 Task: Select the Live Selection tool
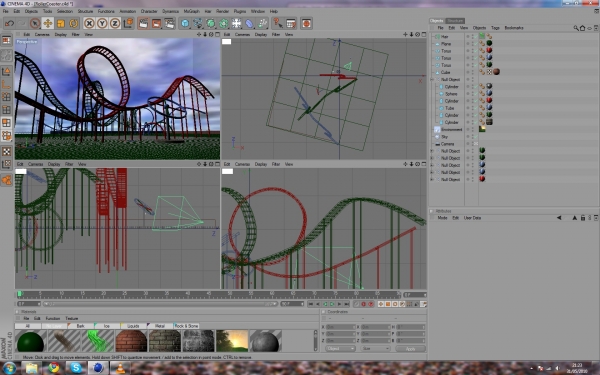pos(35,23)
